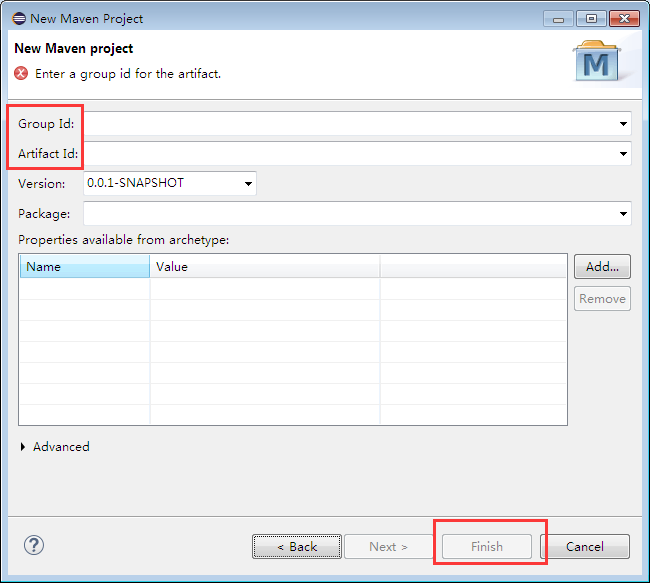Click the "Package:" label
Screen dimensions: 650x583
(44, 214)
